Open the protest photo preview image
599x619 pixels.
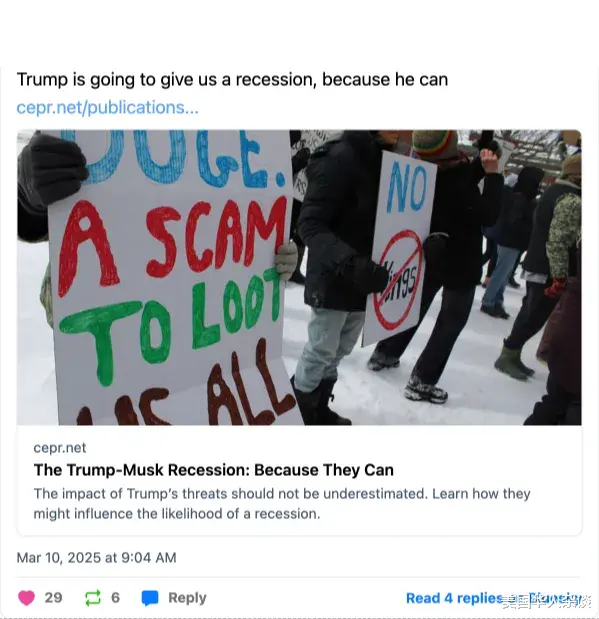coord(299,277)
